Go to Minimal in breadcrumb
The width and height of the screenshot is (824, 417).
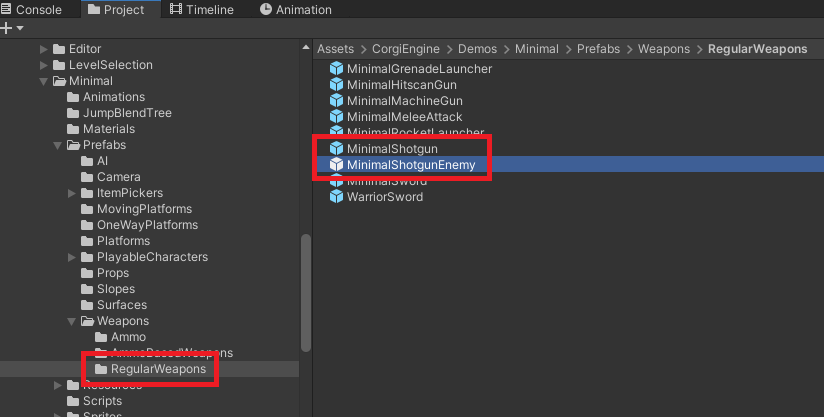(537, 49)
